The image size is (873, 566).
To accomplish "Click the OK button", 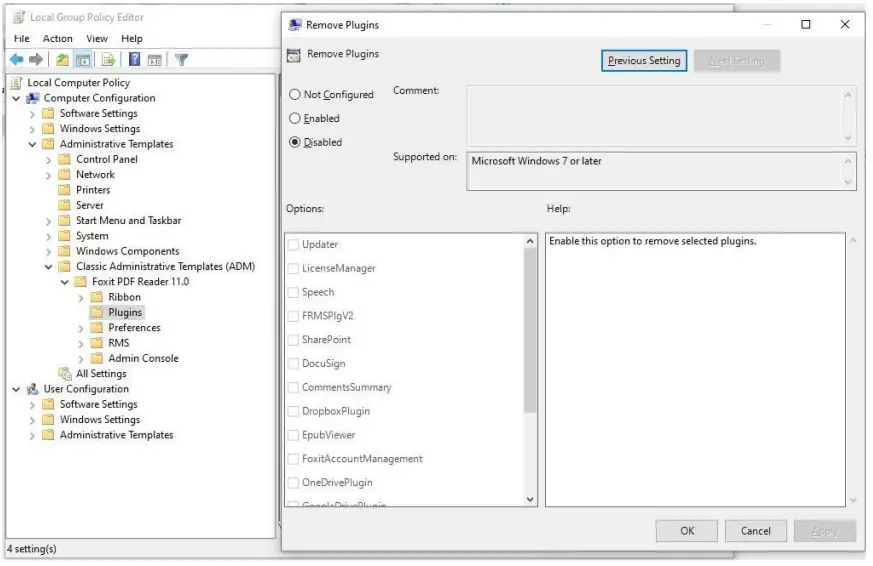I will 688,532.
